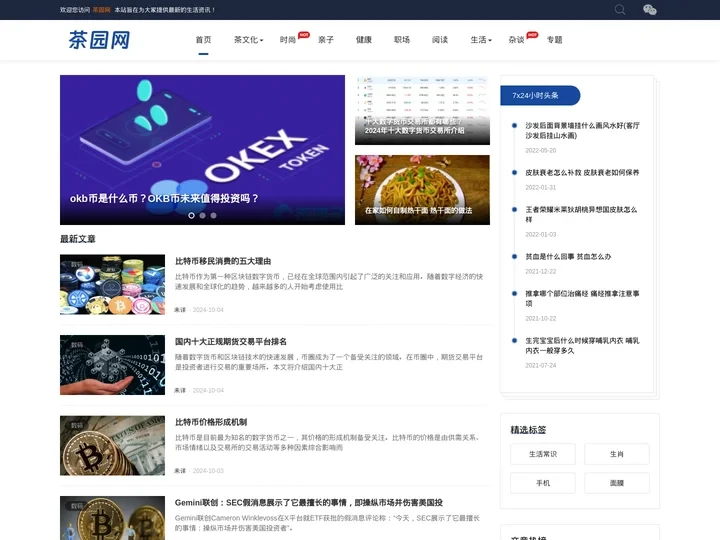Open the 亲子 nav item
Screen dimensions: 720x540
(326, 40)
